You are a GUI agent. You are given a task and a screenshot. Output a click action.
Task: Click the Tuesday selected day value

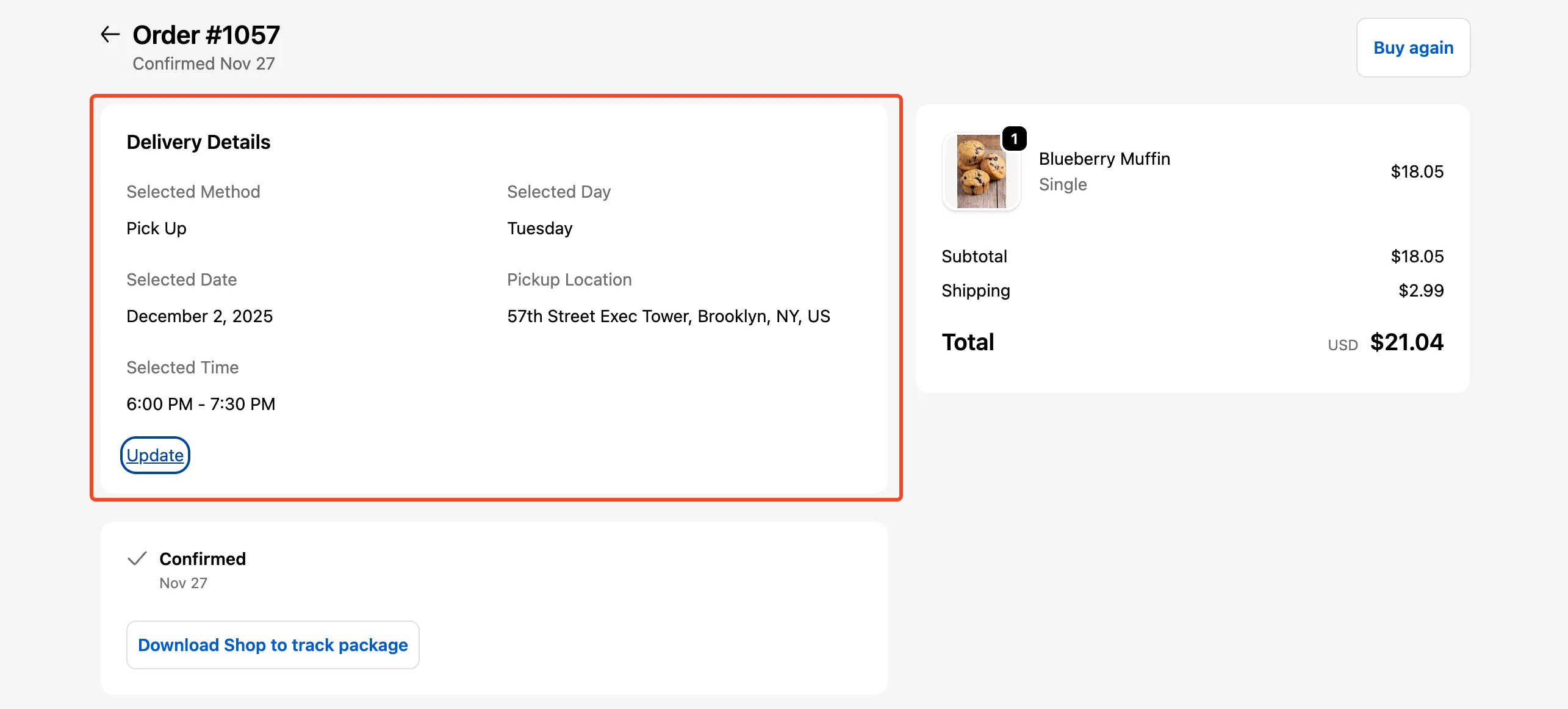point(540,228)
